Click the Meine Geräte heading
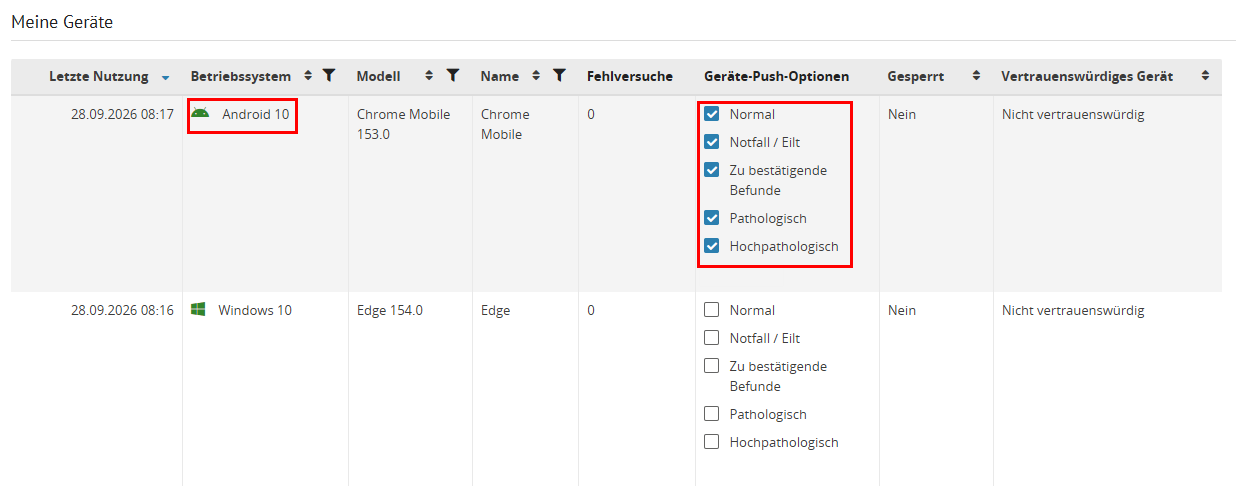This screenshot has width=1236, height=486. pyautogui.click(x=62, y=21)
